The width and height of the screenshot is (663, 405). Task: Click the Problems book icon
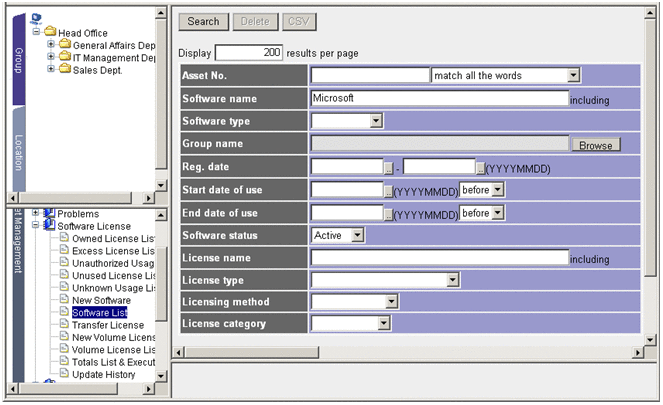[x=49, y=213]
